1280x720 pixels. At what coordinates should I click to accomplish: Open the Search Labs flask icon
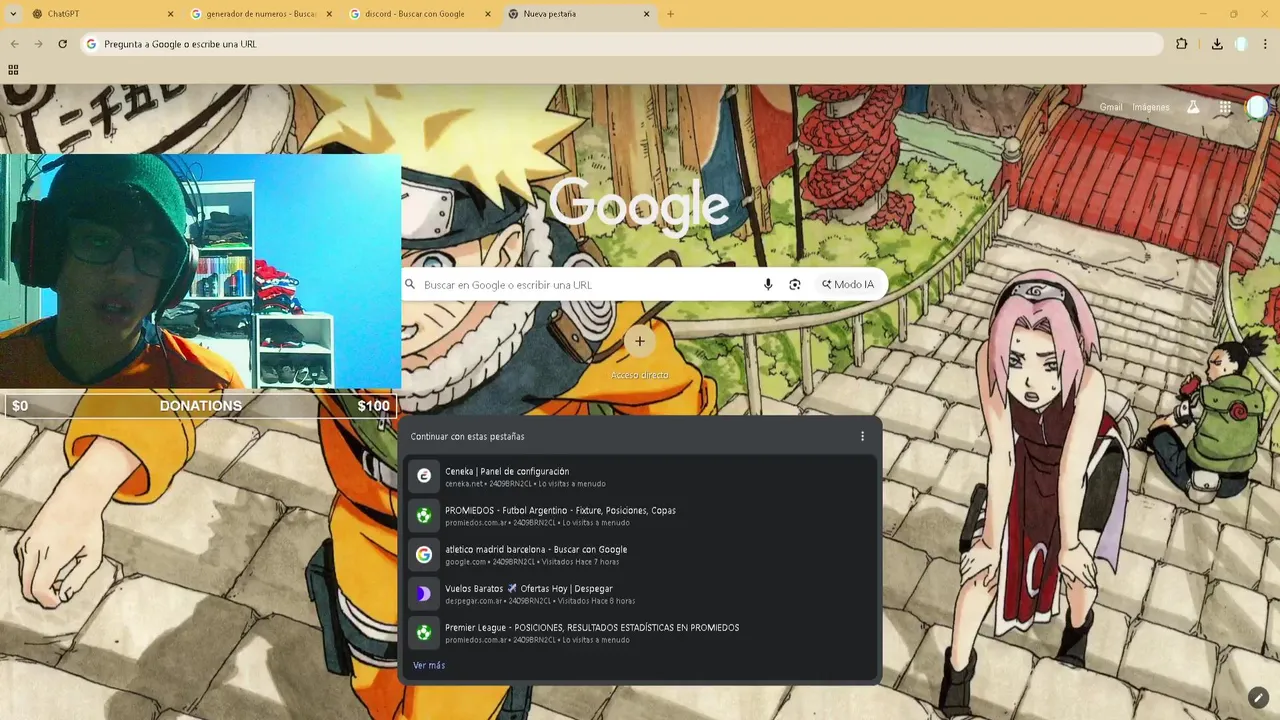[x=1193, y=107]
